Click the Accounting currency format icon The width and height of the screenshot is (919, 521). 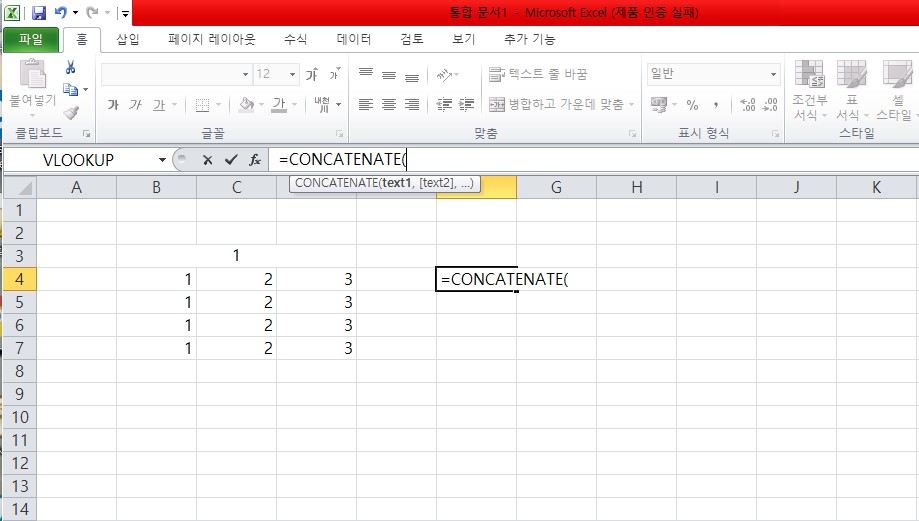click(x=659, y=105)
